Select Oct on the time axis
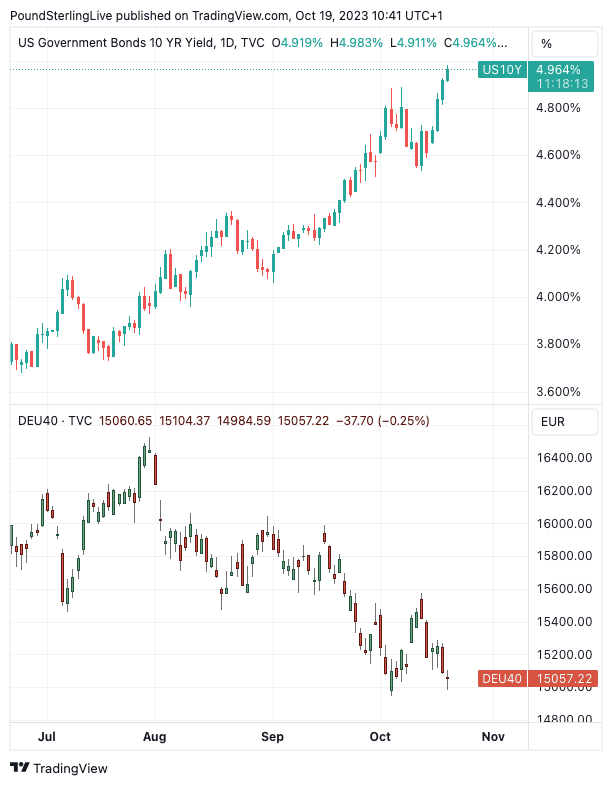 (x=380, y=737)
